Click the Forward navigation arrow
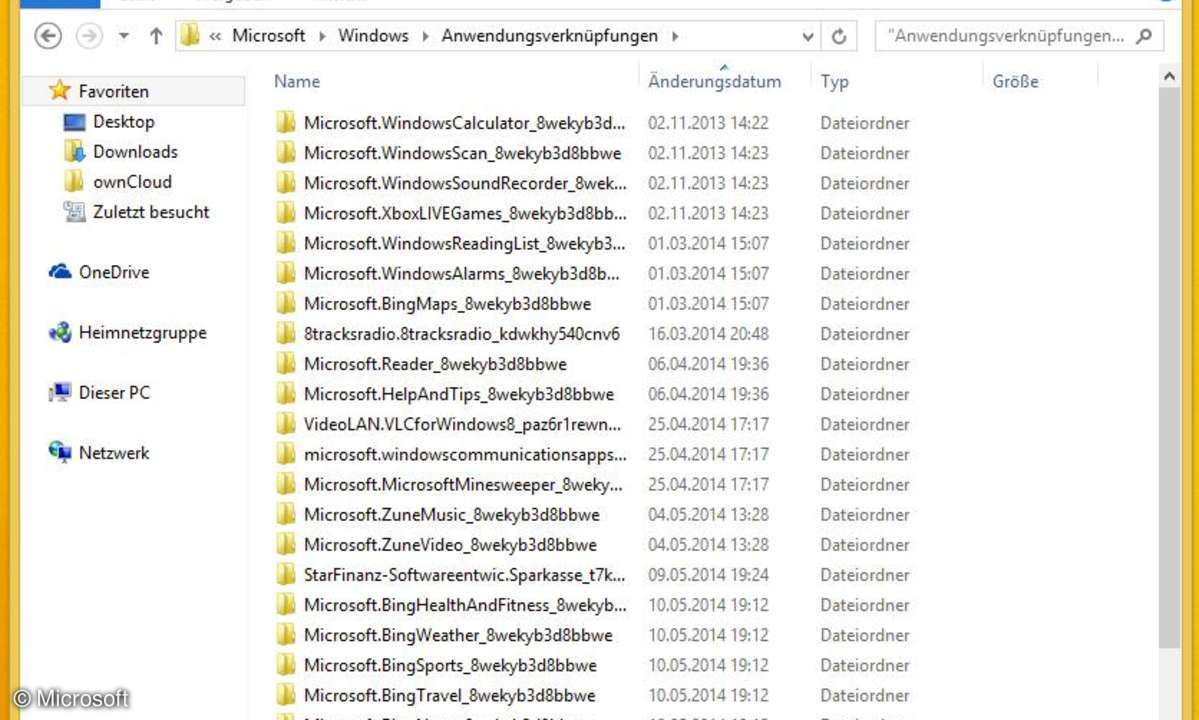The image size is (1199, 720). click(x=89, y=36)
